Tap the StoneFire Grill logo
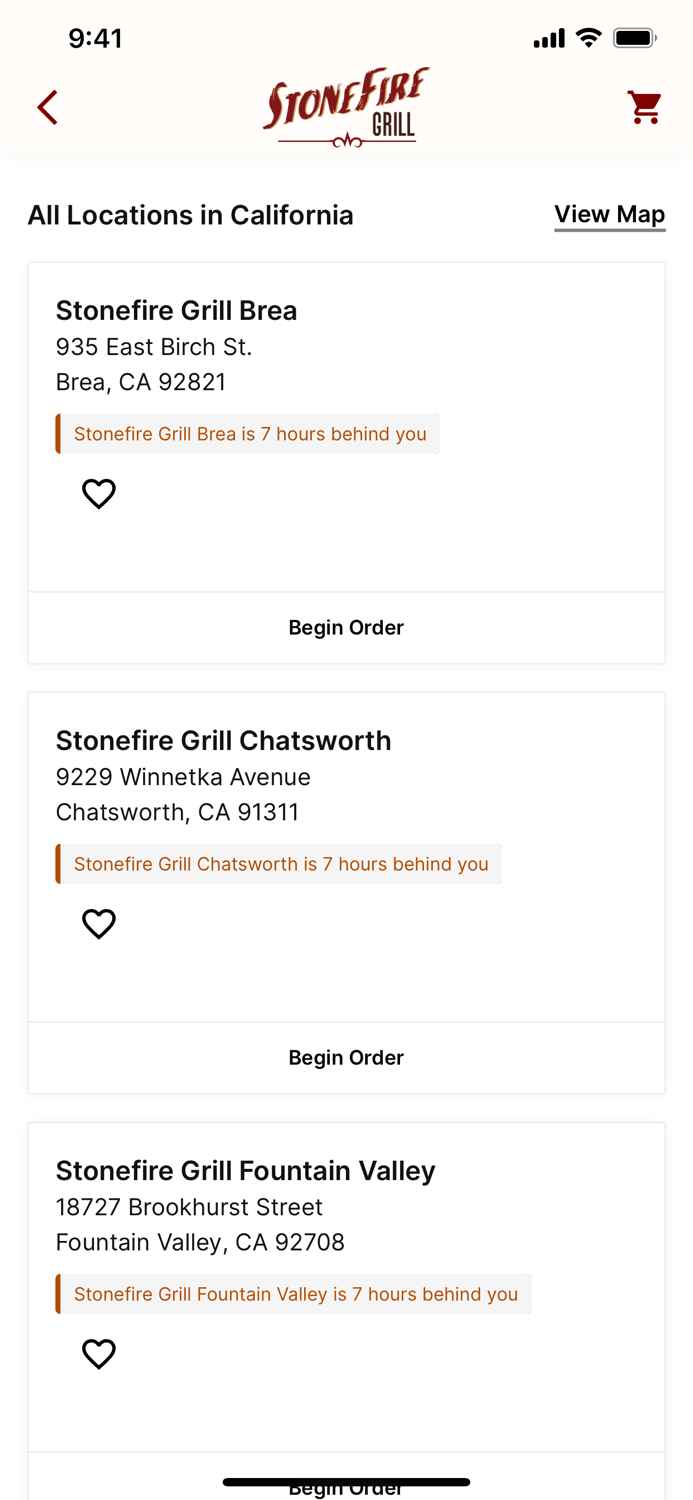Viewport: 693px width, 1500px height. coord(346,105)
